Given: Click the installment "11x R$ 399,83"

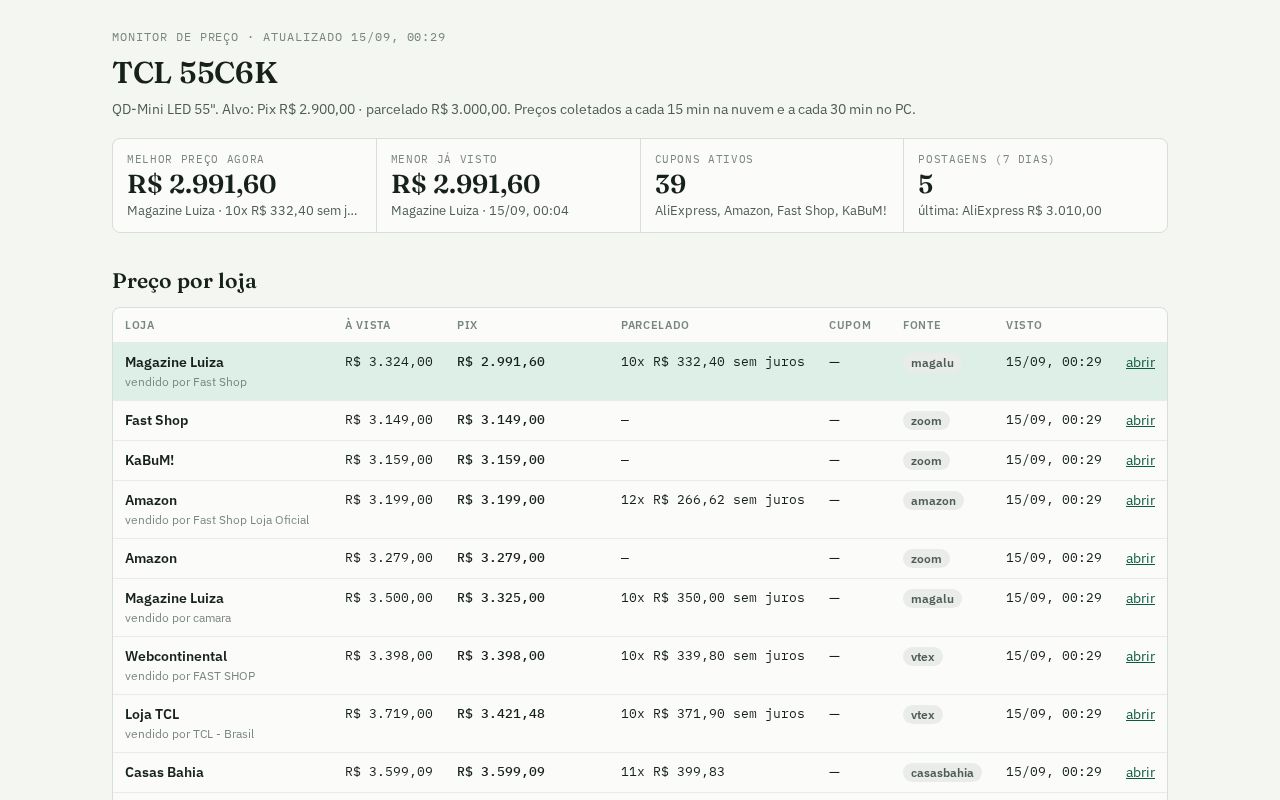Looking at the screenshot, I should (x=673, y=772).
